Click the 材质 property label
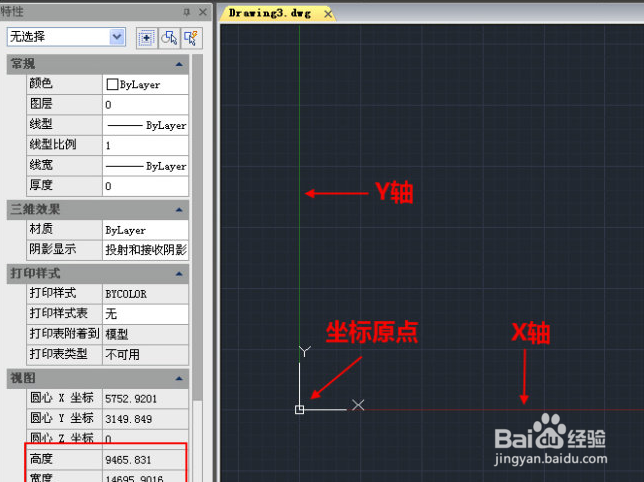 [41, 229]
